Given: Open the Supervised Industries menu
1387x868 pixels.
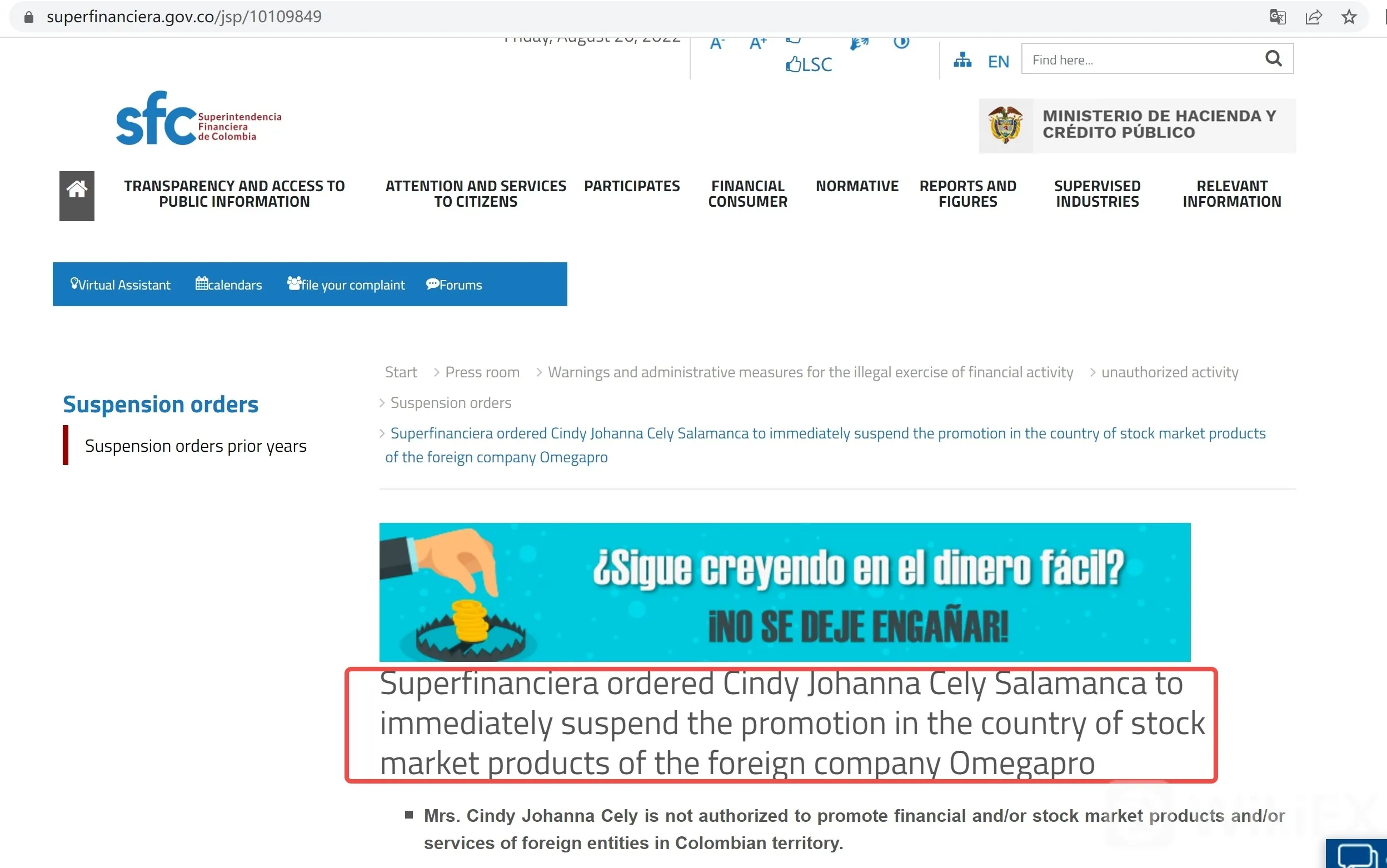Looking at the screenshot, I should click(1097, 194).
